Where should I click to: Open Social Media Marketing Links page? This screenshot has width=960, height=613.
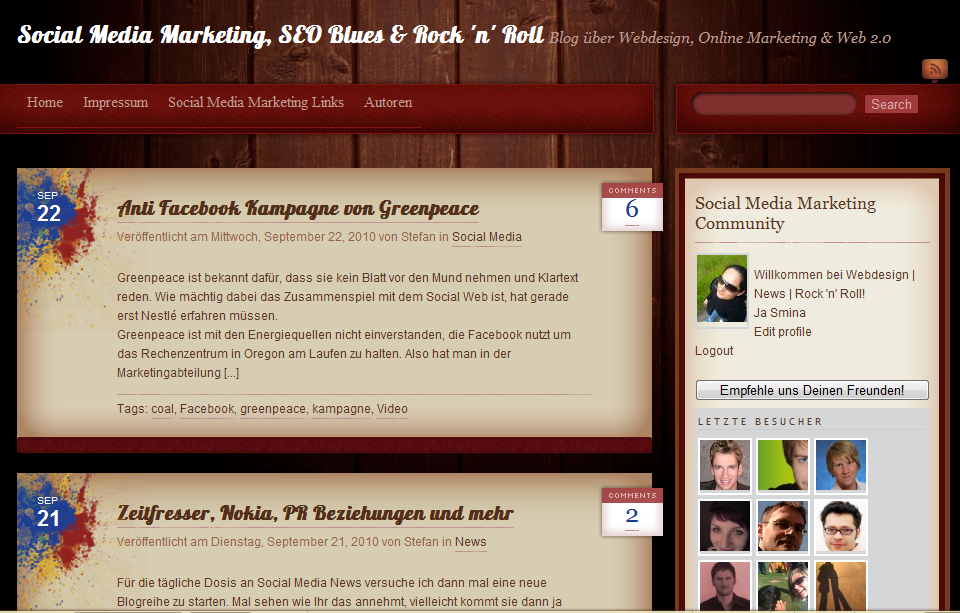pos(256,102)
